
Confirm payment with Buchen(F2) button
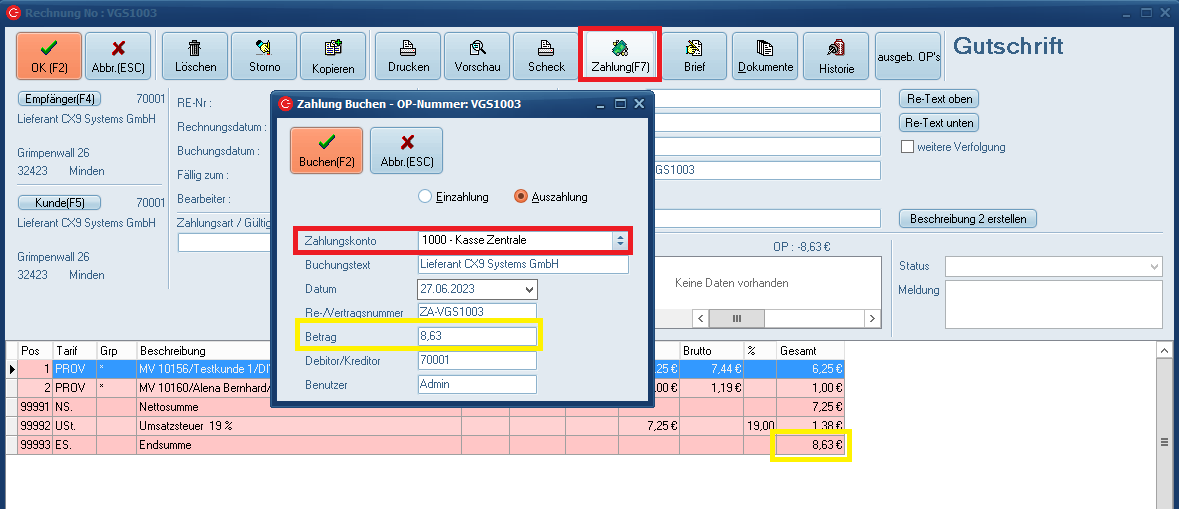[x=327, y=151]
